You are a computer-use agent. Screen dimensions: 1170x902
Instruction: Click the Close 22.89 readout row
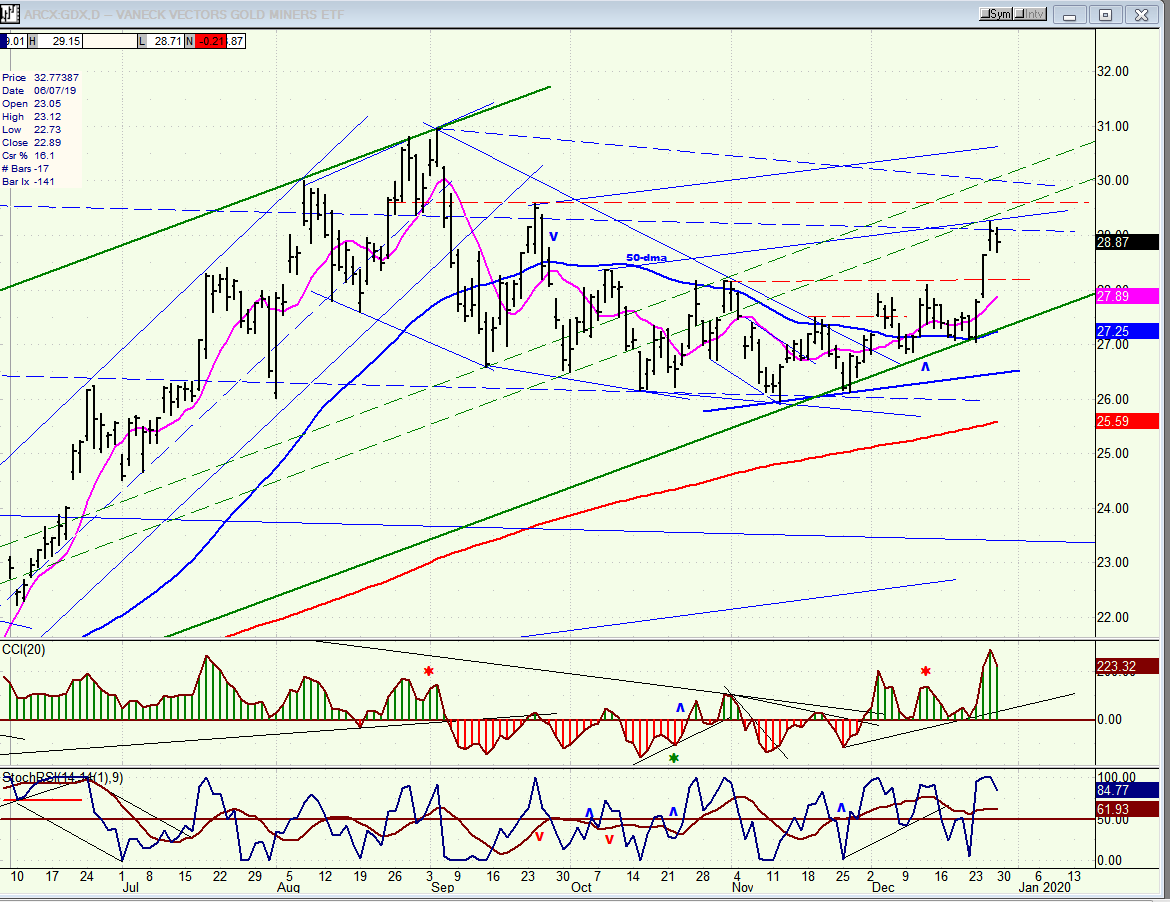31,142
